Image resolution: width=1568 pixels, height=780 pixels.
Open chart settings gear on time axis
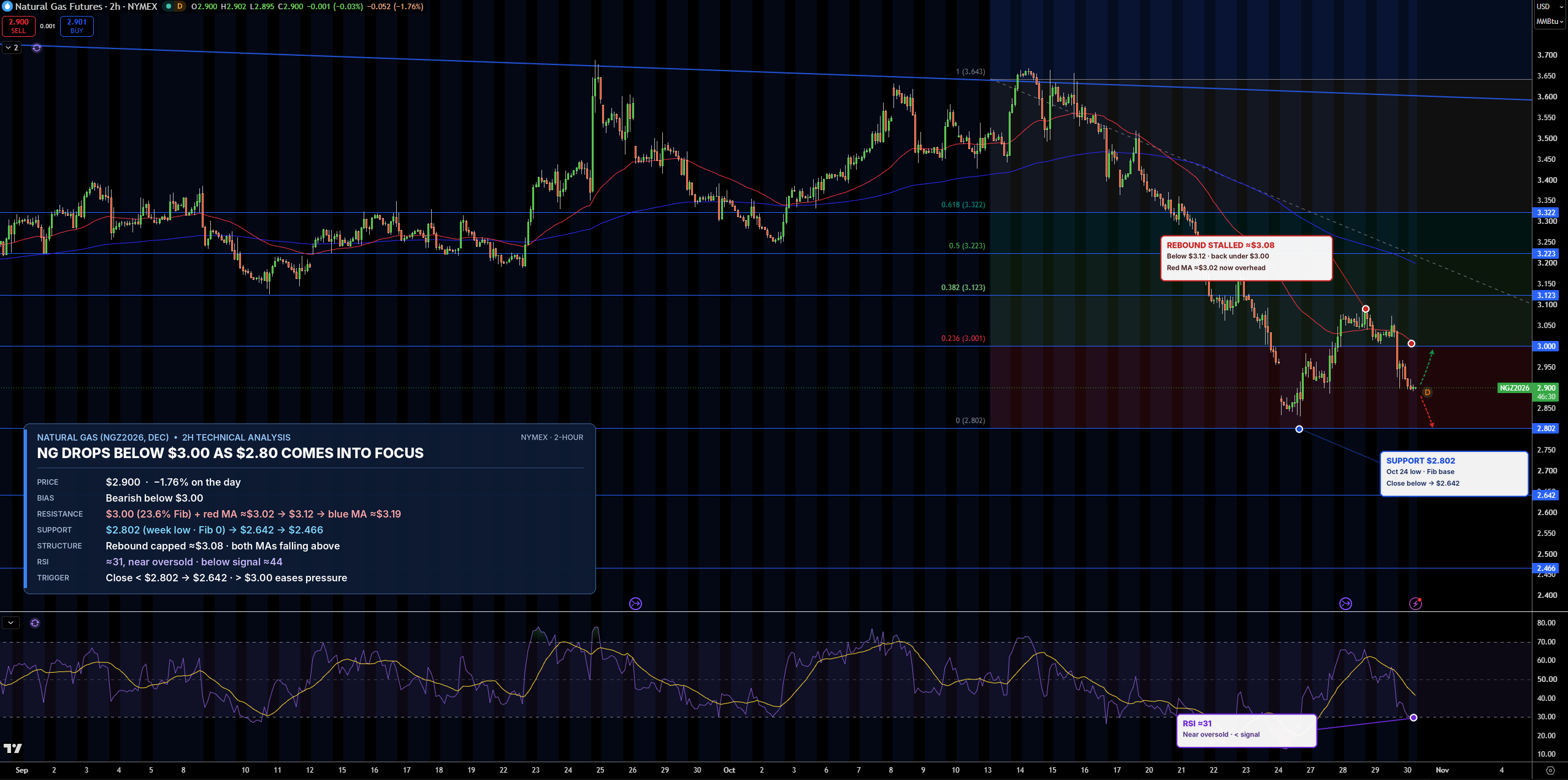click(1550, 770)
